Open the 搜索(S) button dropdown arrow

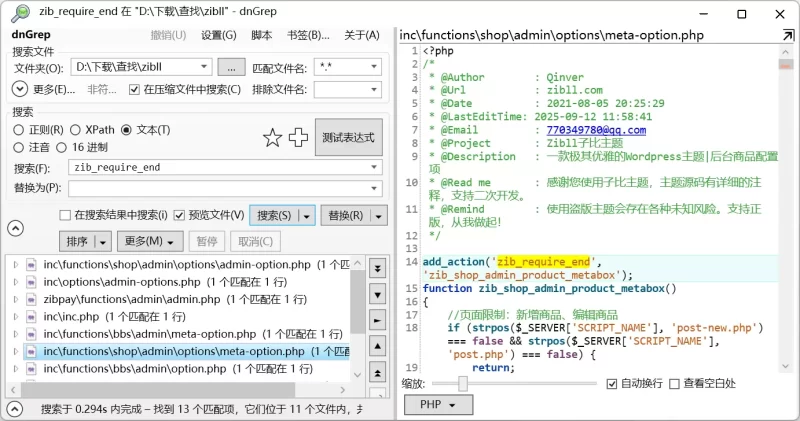307,216
